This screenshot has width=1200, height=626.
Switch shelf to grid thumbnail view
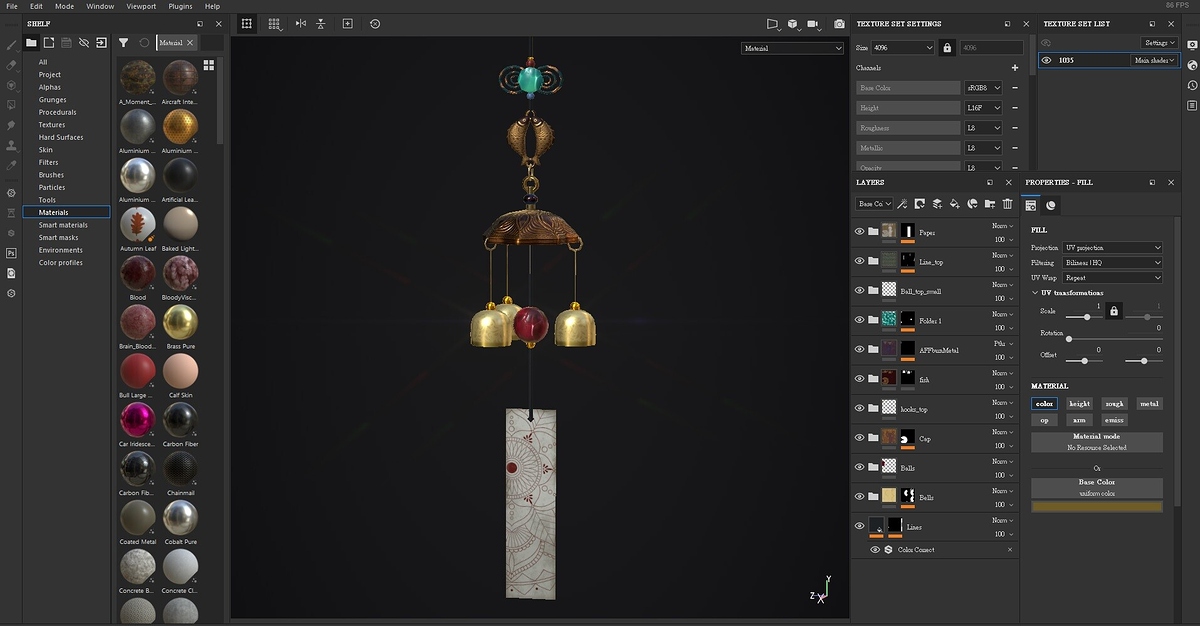pyautogui.click(x=209, y=65)
